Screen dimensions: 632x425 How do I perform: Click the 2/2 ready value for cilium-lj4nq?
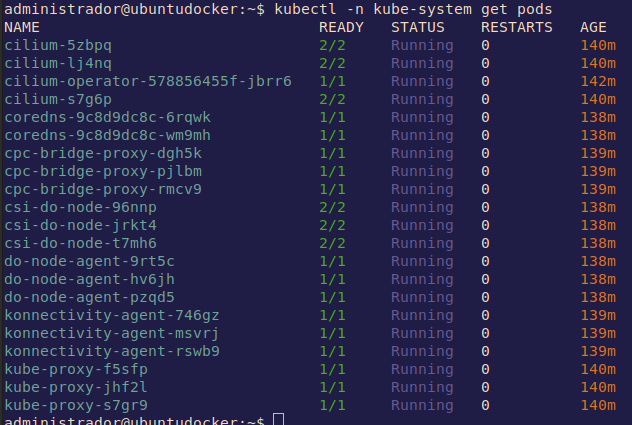[x=332, y=63]
